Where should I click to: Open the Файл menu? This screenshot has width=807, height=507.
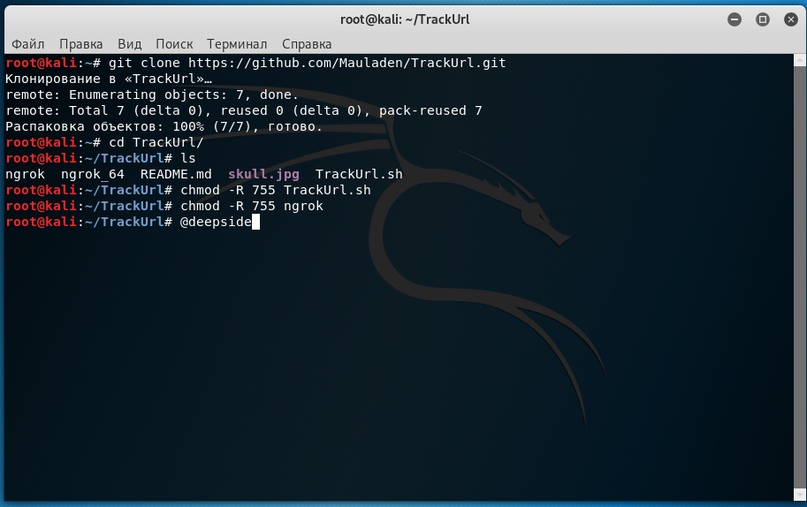[28, 44]
